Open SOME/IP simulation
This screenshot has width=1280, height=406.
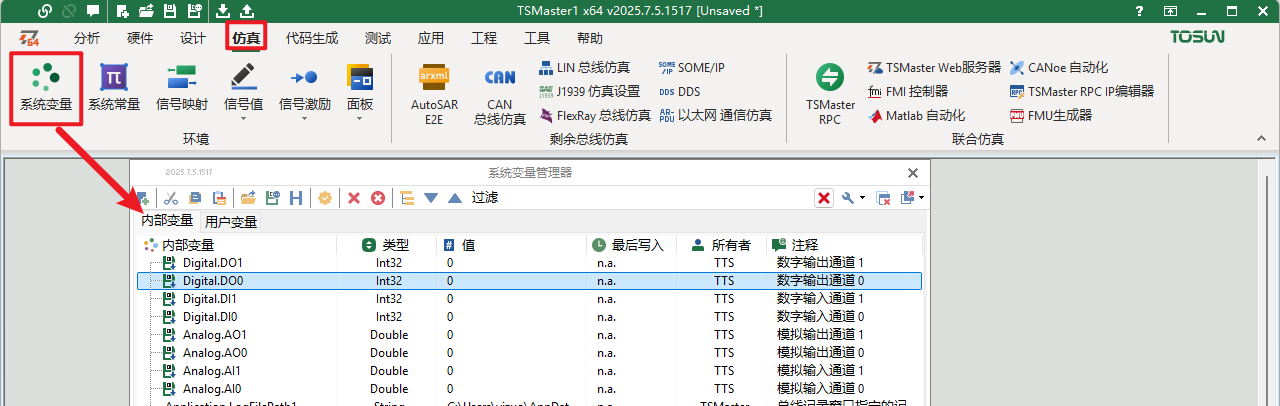pyautogui.click(x=692, y=68)
